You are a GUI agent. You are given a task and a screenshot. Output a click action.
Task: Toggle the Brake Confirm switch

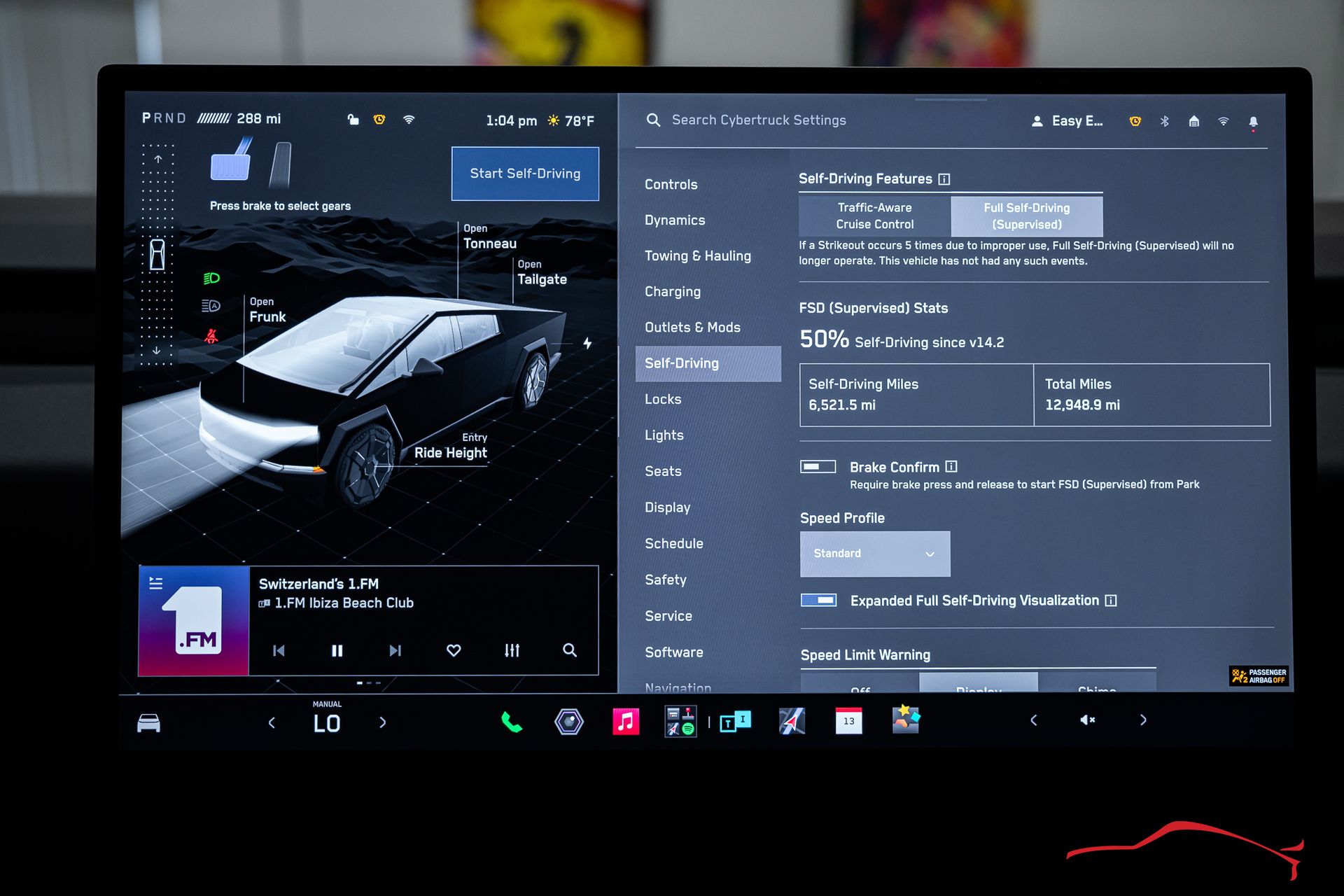click(818, 466)
